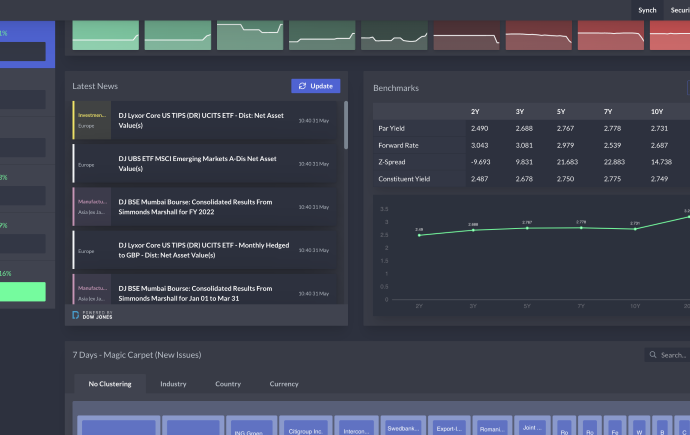The height and width of the screenshot is (435, 690).
Task: Click the Forward Rate value 2.539
Action: pos(612,145)
